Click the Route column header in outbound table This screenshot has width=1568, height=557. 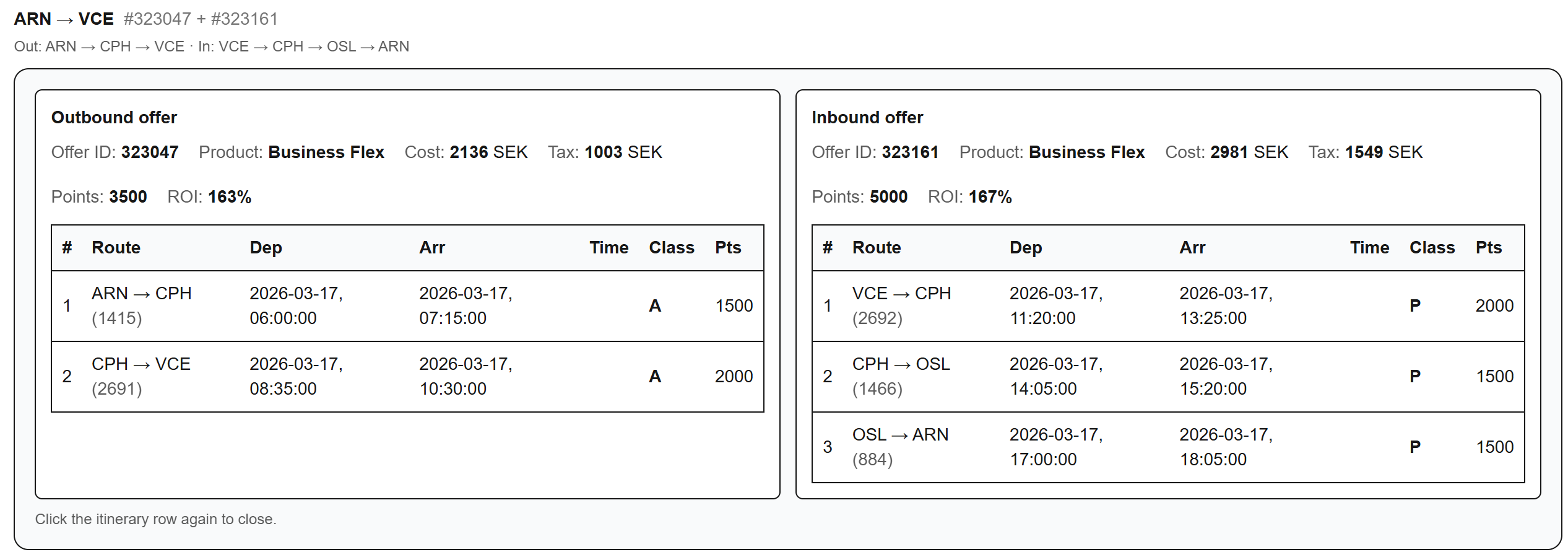coord(116,248)
